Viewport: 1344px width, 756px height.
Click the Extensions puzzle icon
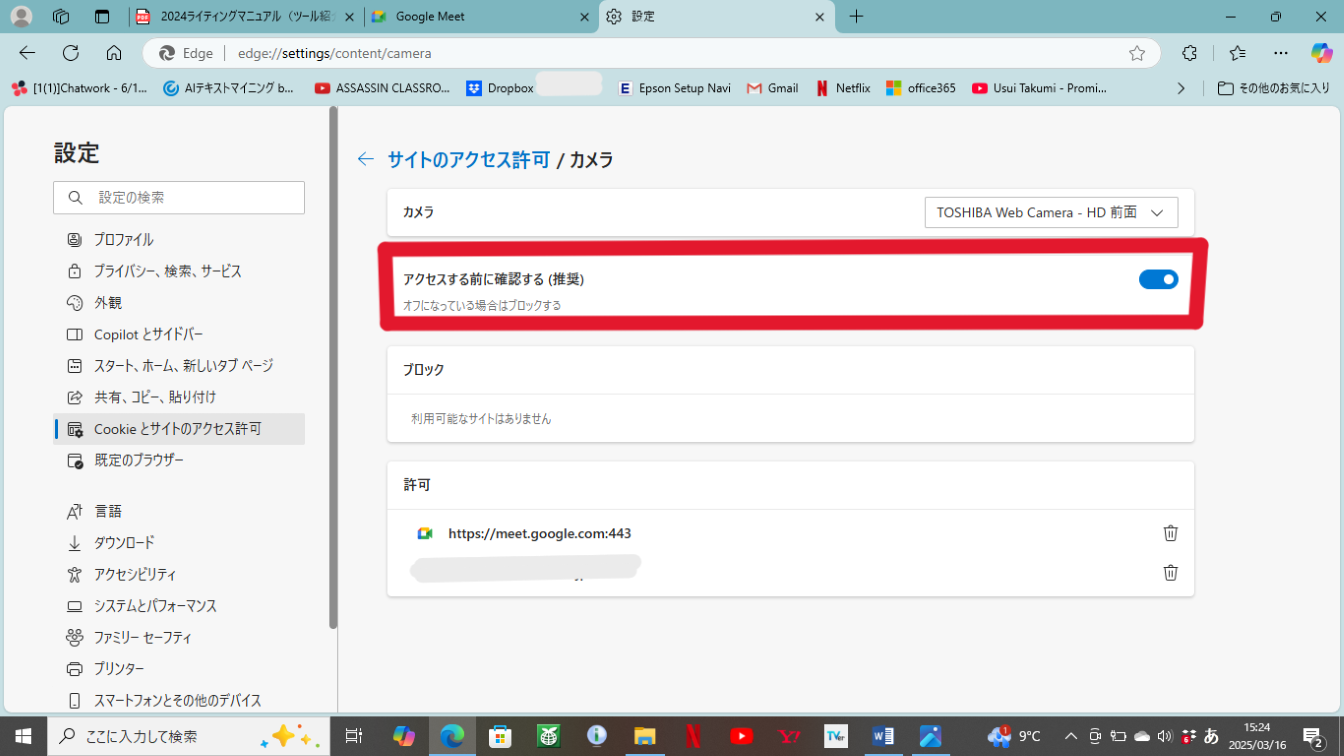click(1189, 53)
